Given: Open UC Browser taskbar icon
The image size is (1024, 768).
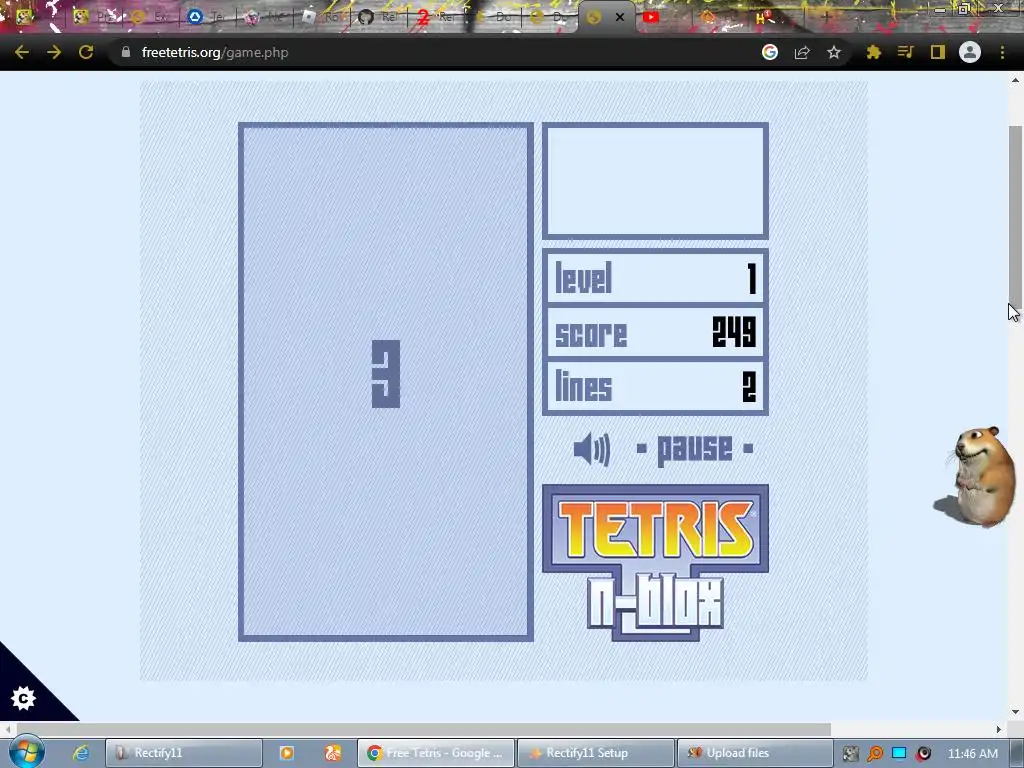Looking at the screenshot, I should coord(333,753).
